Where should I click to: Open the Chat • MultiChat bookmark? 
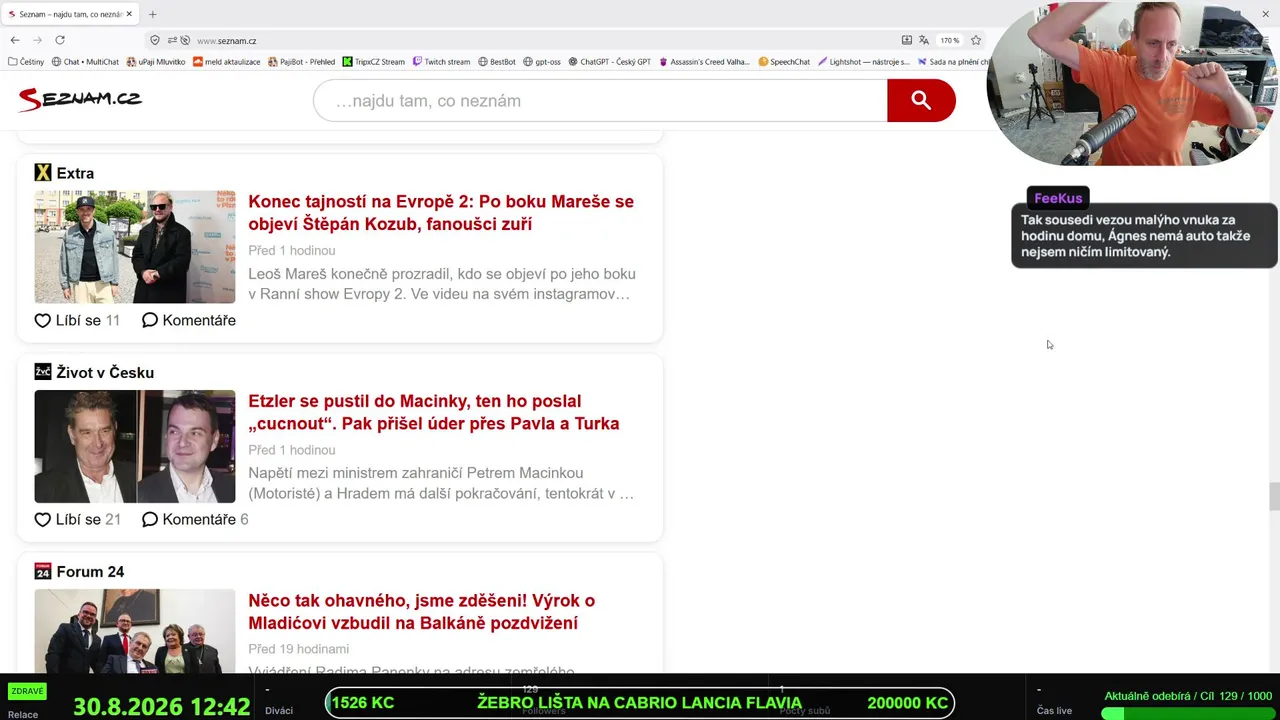tap(85, 62)
